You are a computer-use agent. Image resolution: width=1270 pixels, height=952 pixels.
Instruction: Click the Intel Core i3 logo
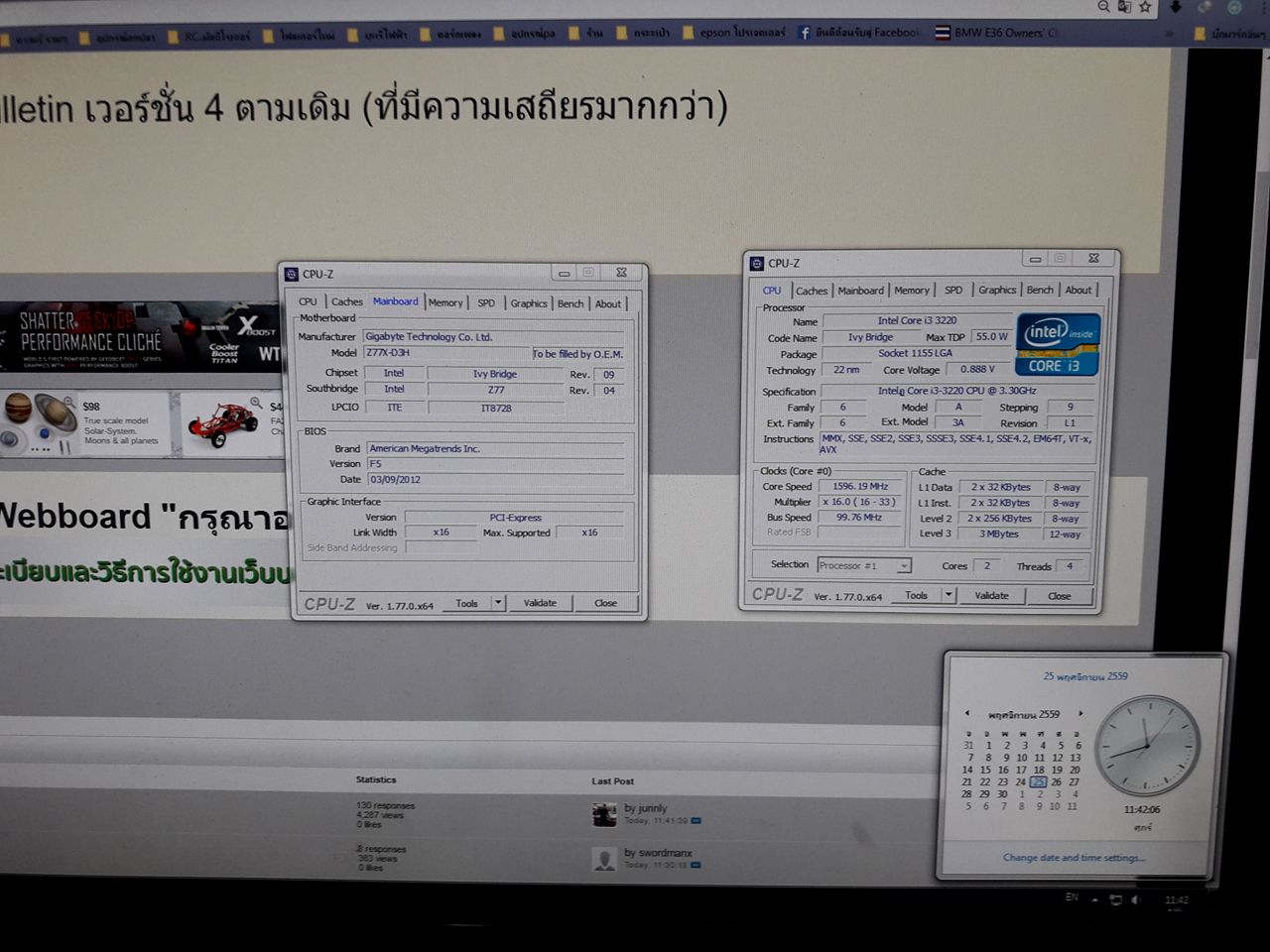click(x=1058, y=344)
